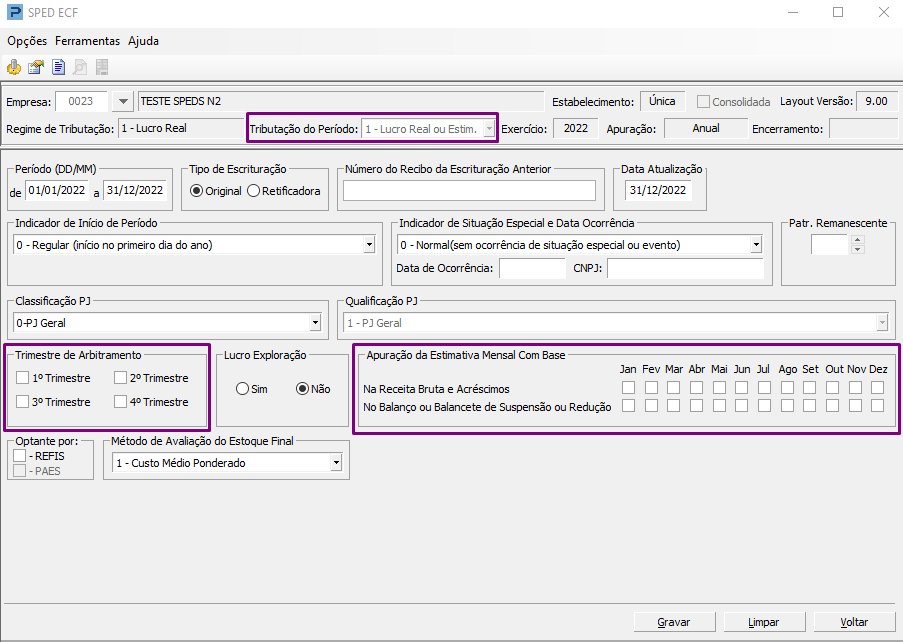The image size is (903, 642).
Task: Click the period start date field 01/01/2022
Action: [x=56, y=191]
